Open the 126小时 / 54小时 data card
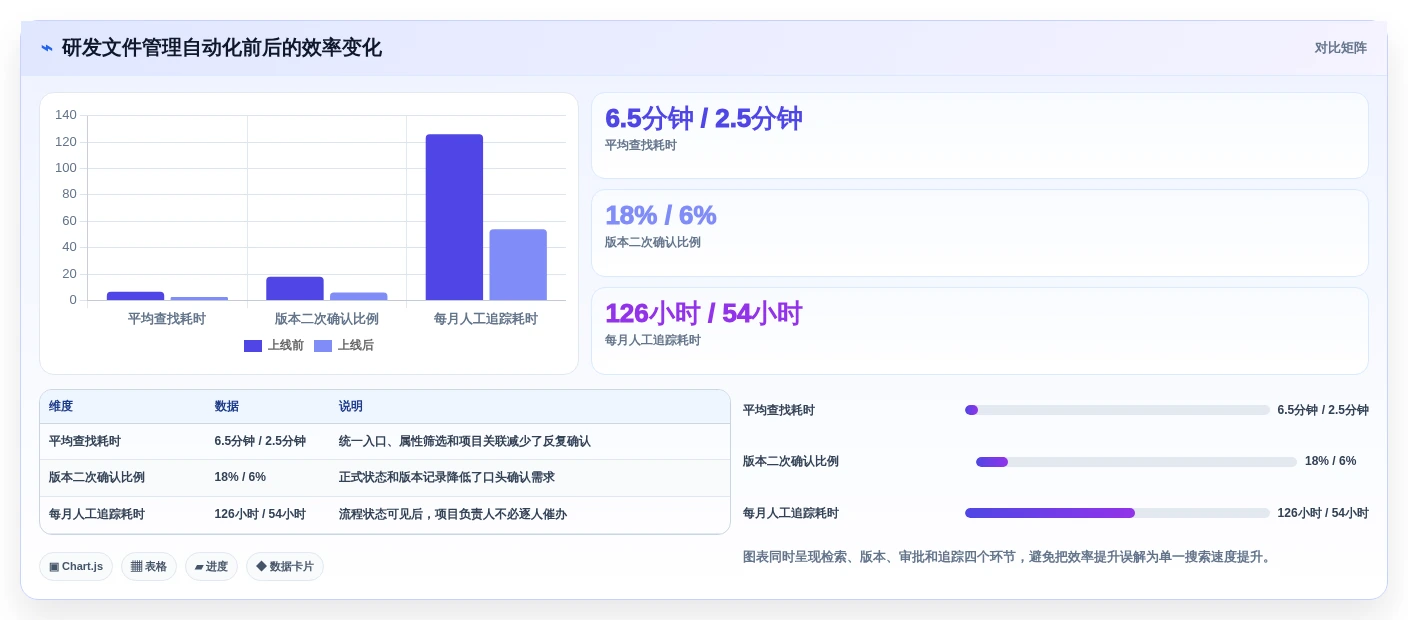 coord(980,331)
